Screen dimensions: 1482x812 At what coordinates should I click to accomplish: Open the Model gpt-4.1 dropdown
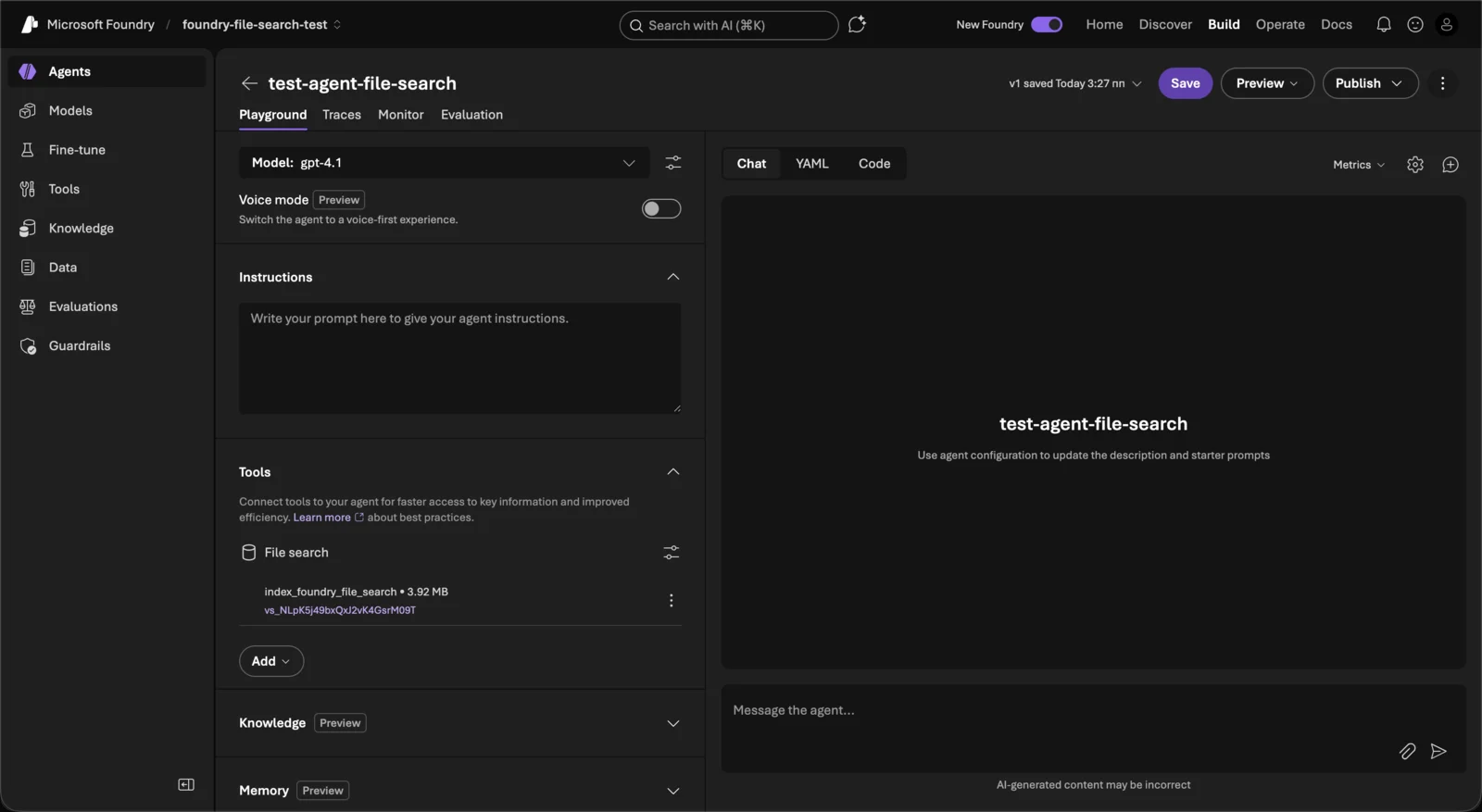[x=444, y=163]
